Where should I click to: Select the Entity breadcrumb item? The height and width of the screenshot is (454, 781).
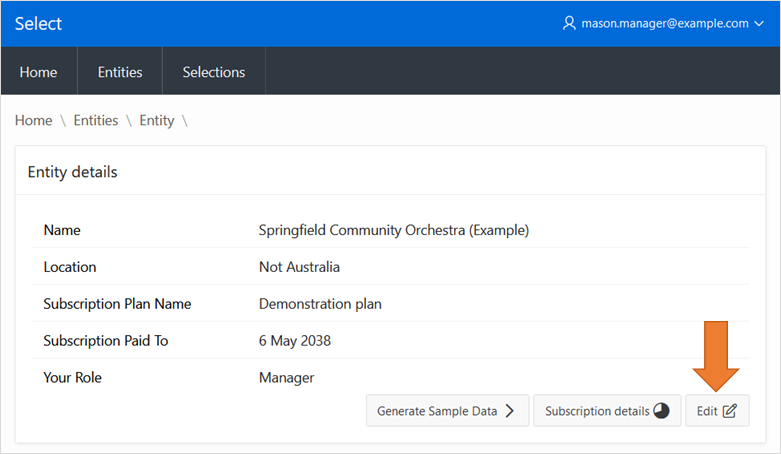point(157,120)
